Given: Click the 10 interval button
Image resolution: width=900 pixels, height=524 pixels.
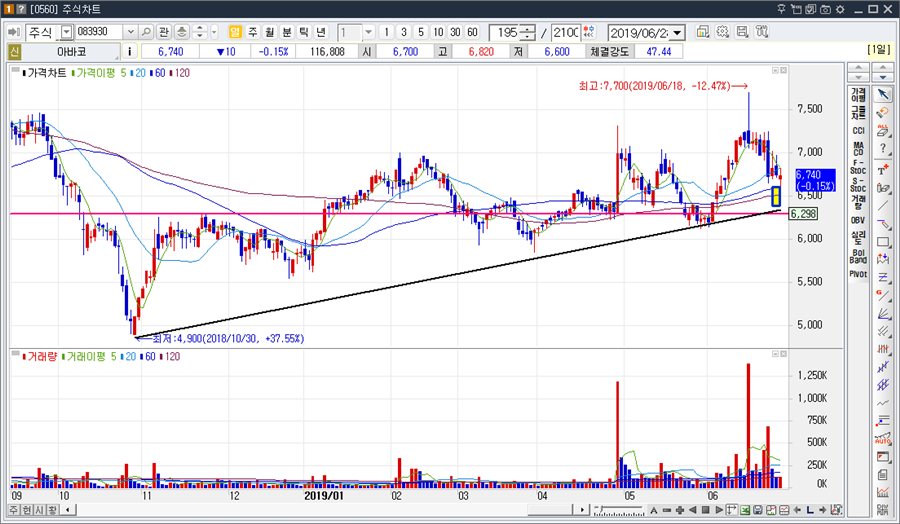Looking at the screenshot, I should click(438, 32).
